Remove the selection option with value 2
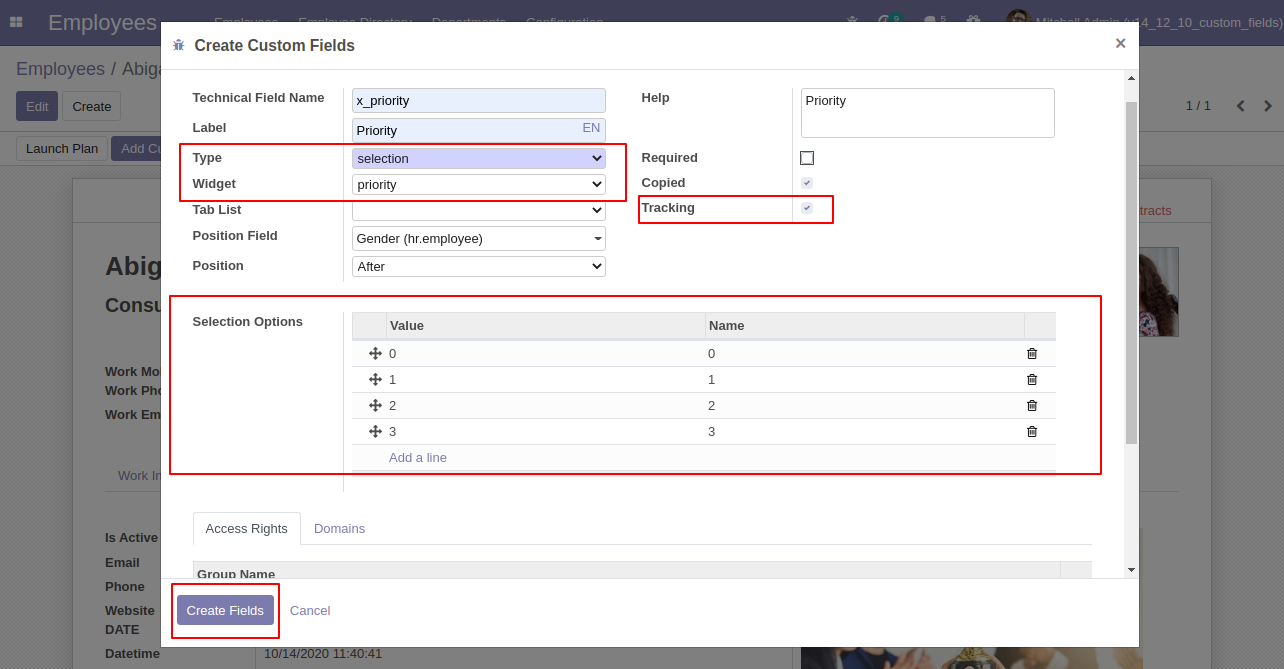Viewport: 1284px width, 669px height. coord(1032,406)
